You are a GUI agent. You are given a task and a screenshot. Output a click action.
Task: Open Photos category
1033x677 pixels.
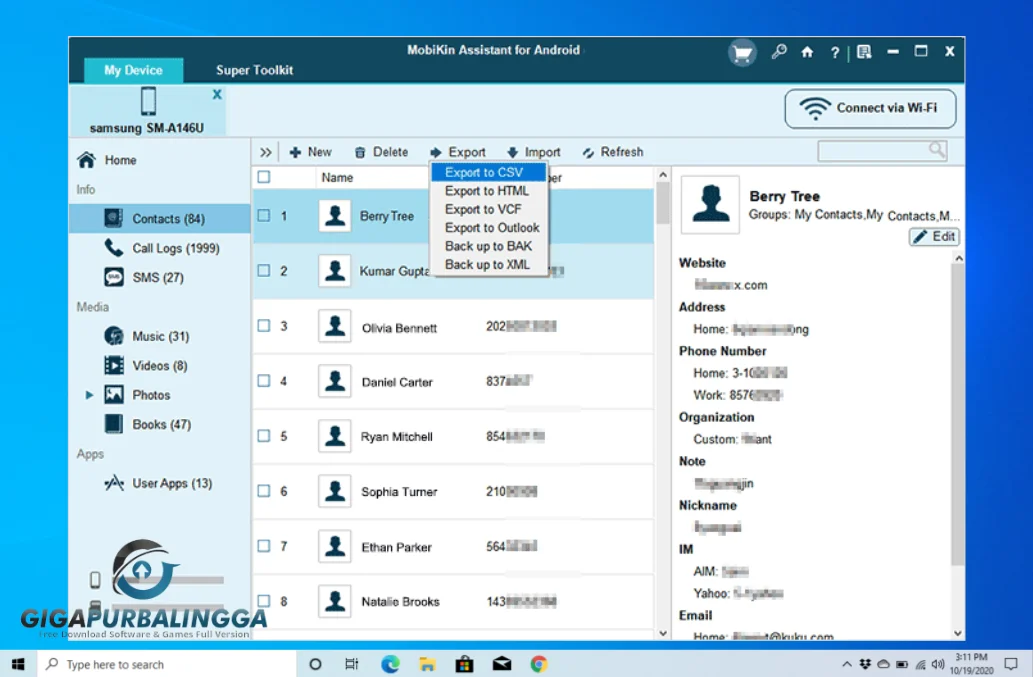137,395
